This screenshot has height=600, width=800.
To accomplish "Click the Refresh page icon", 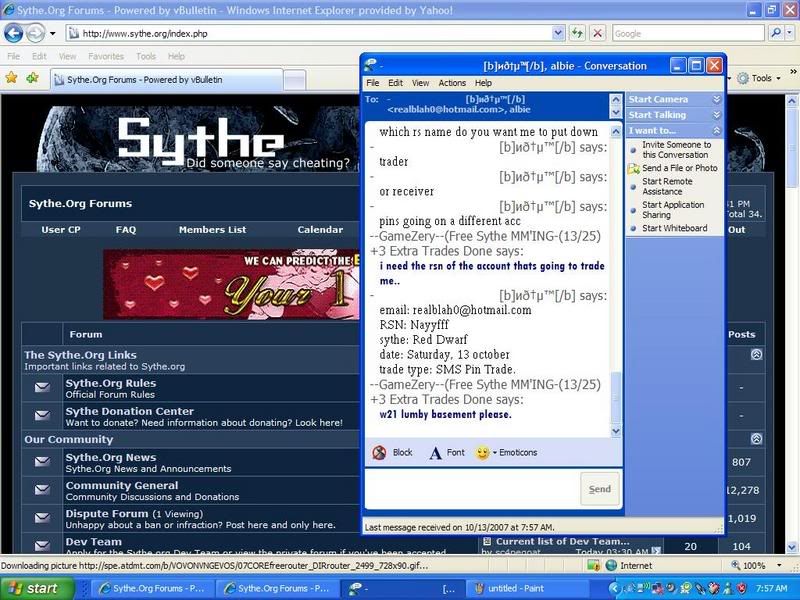I will coord(578,34).
